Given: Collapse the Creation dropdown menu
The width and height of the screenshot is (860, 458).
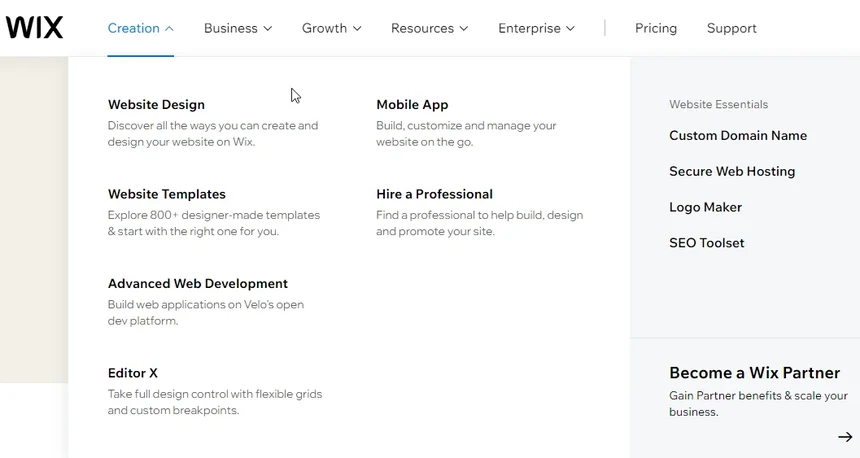Looking at the screenshot, I should click(x=140, y=28).
